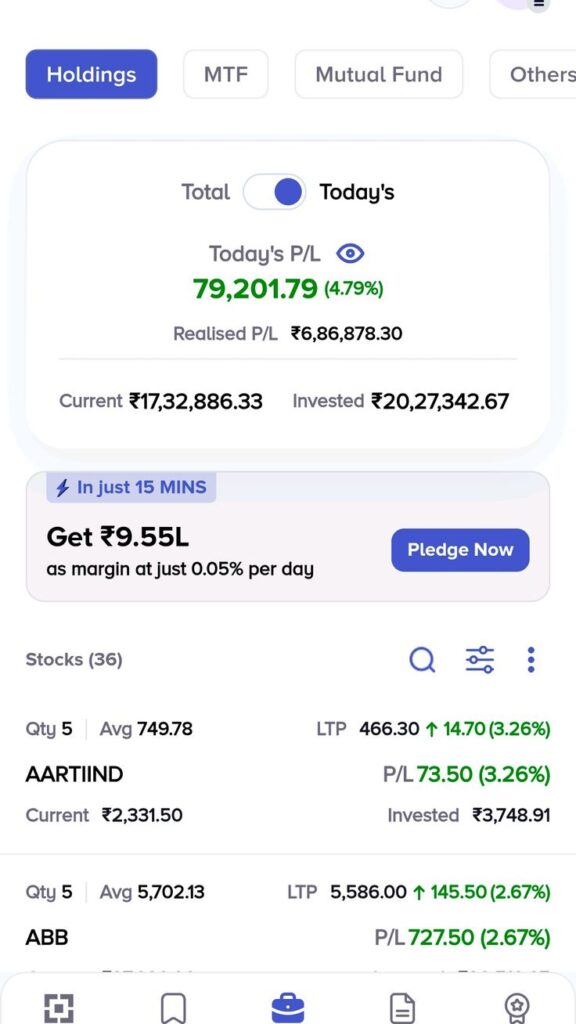Open the filter sliders icon for stocks

480,660
